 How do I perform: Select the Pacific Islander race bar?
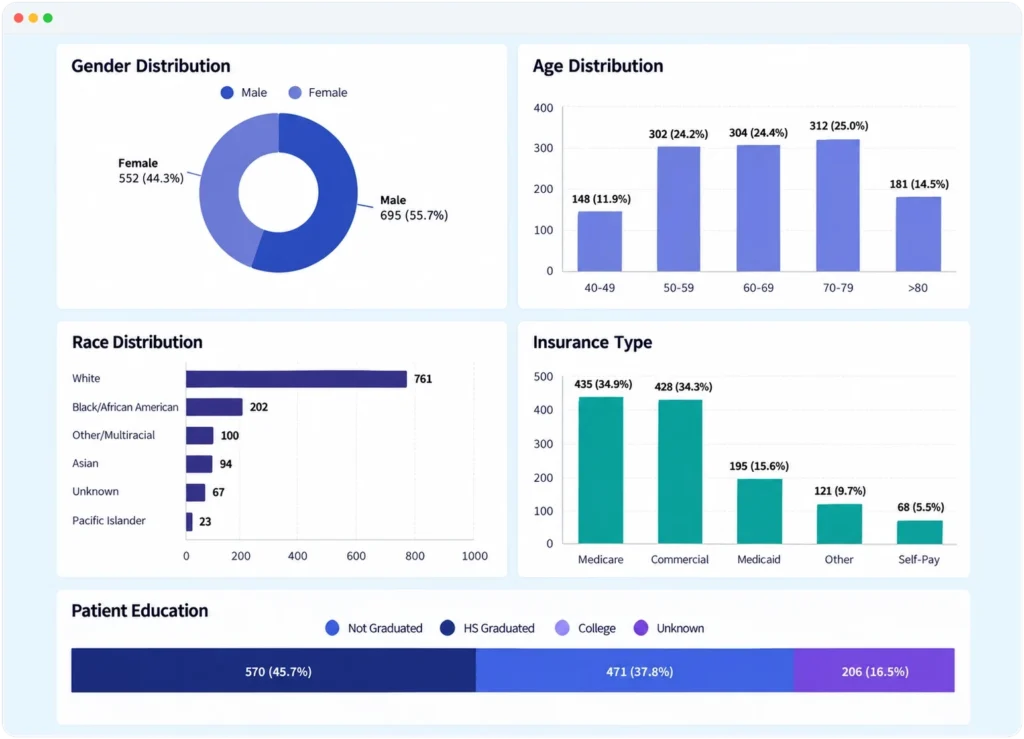click(189, 522)
